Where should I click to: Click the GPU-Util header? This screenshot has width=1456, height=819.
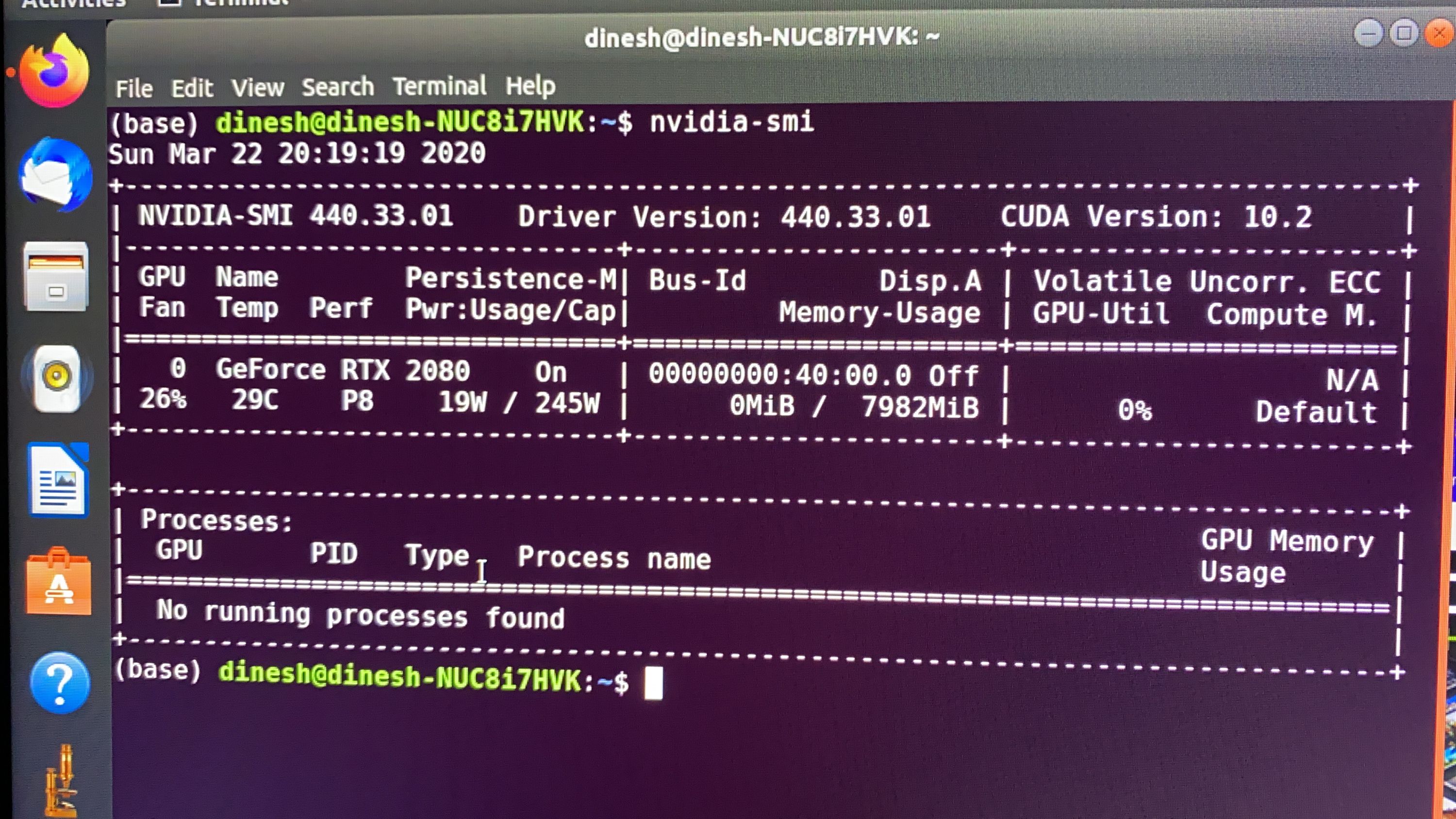click(x=1102, y=313)
